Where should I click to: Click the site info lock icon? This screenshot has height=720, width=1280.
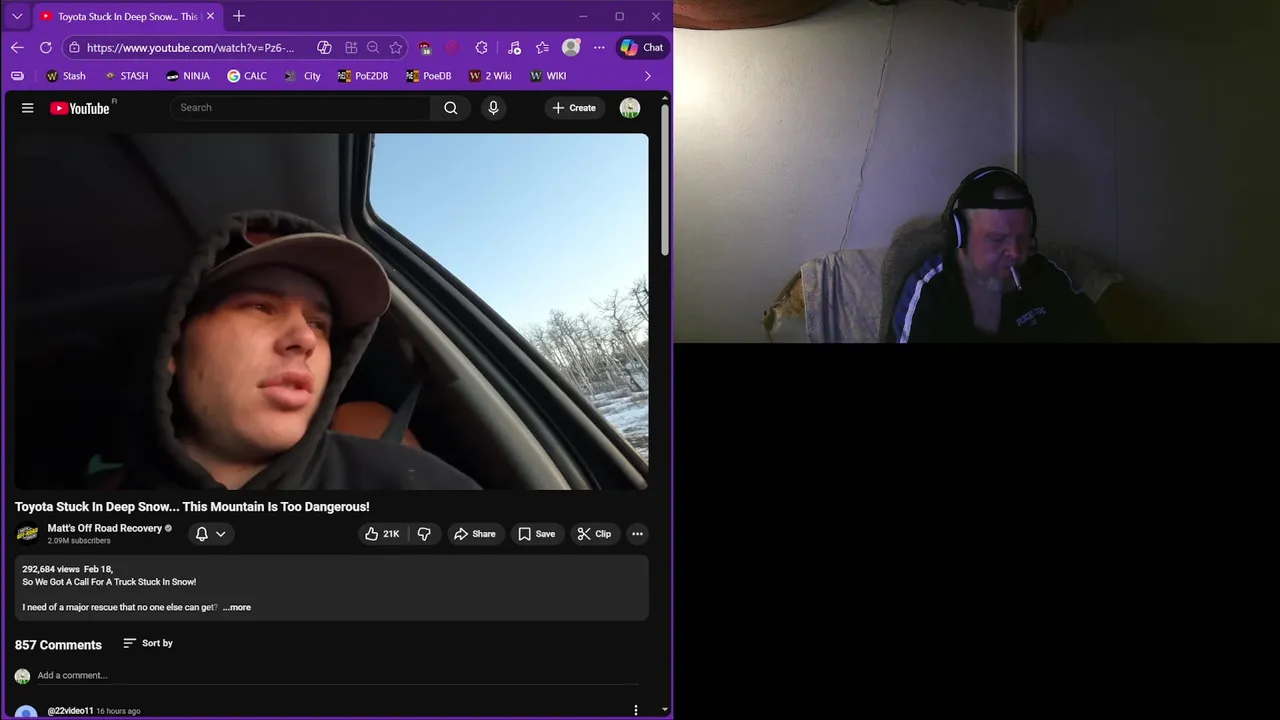click(74, 47)
